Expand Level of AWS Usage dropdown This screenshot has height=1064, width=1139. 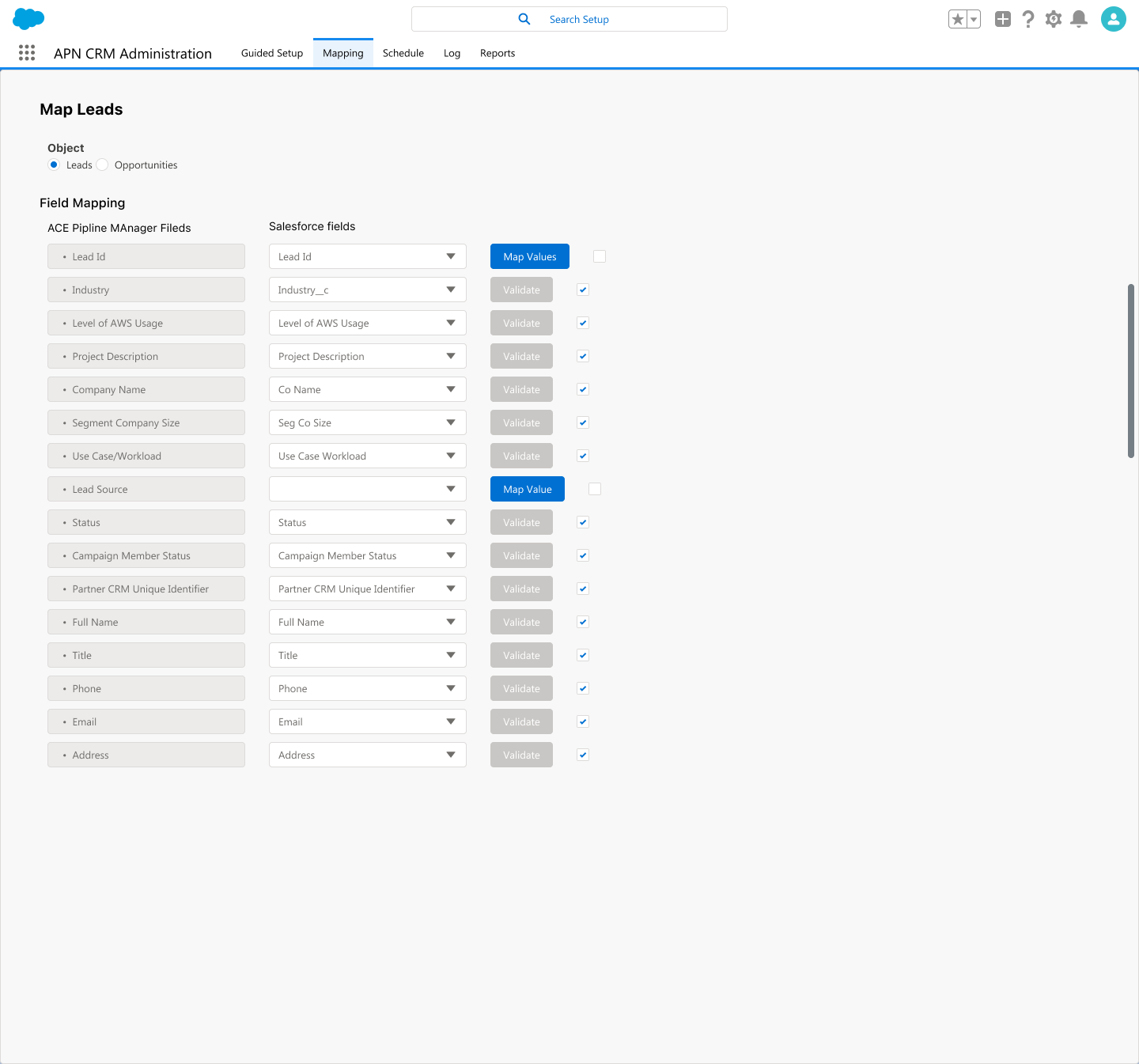(368, 323)
